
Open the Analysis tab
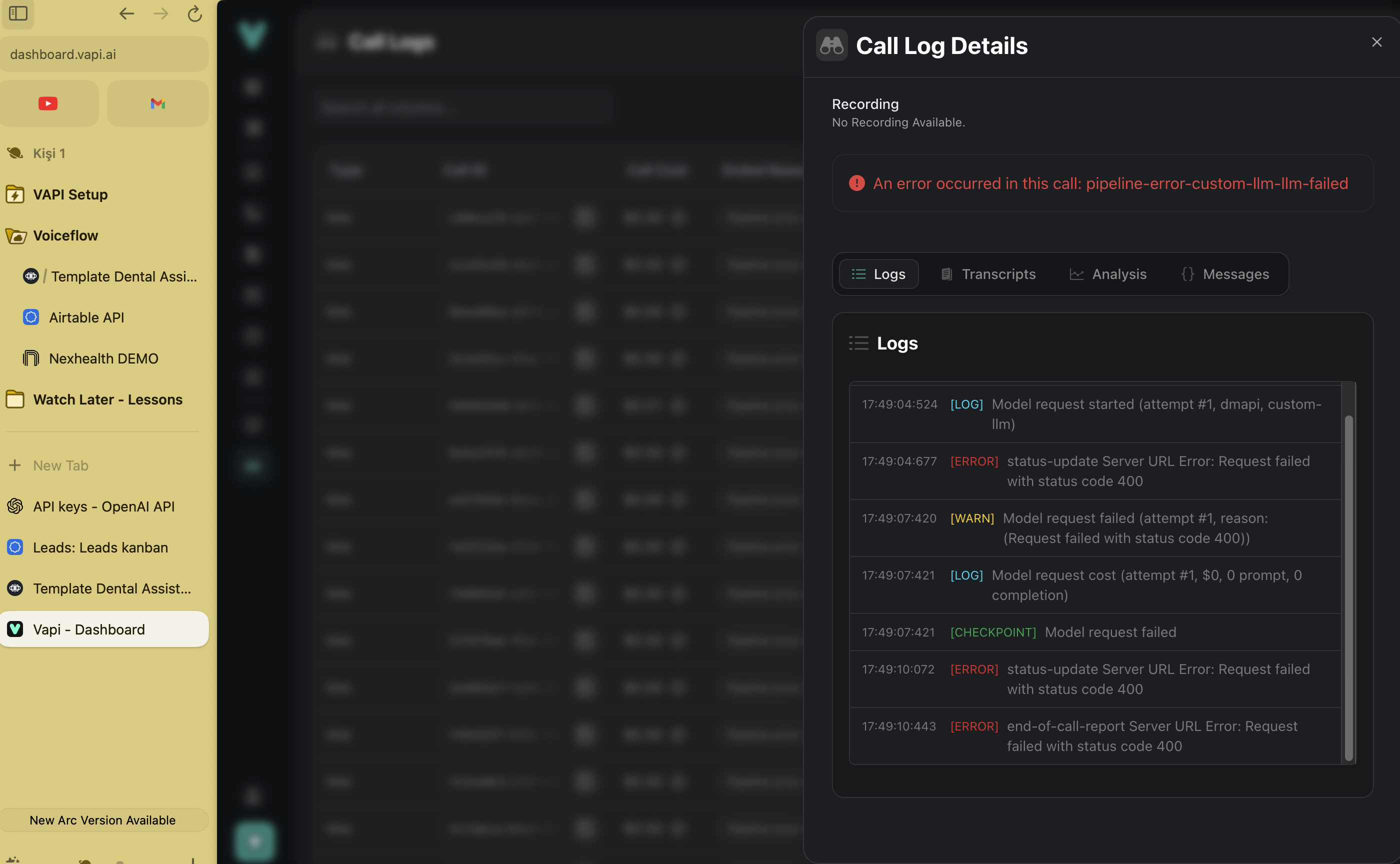(1108, 274)
